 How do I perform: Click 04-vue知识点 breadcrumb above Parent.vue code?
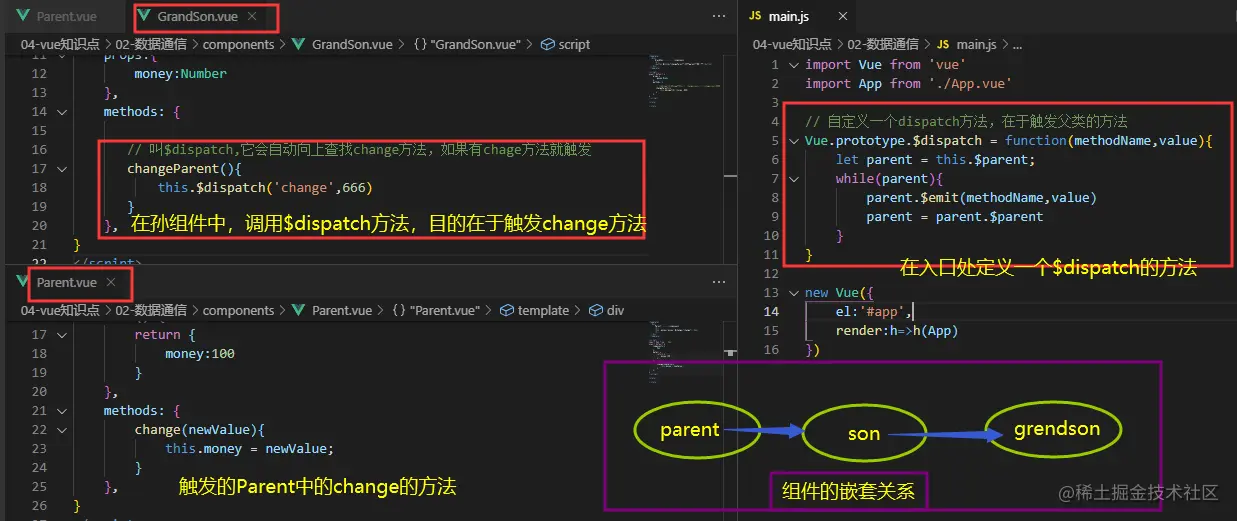[59, 310]
